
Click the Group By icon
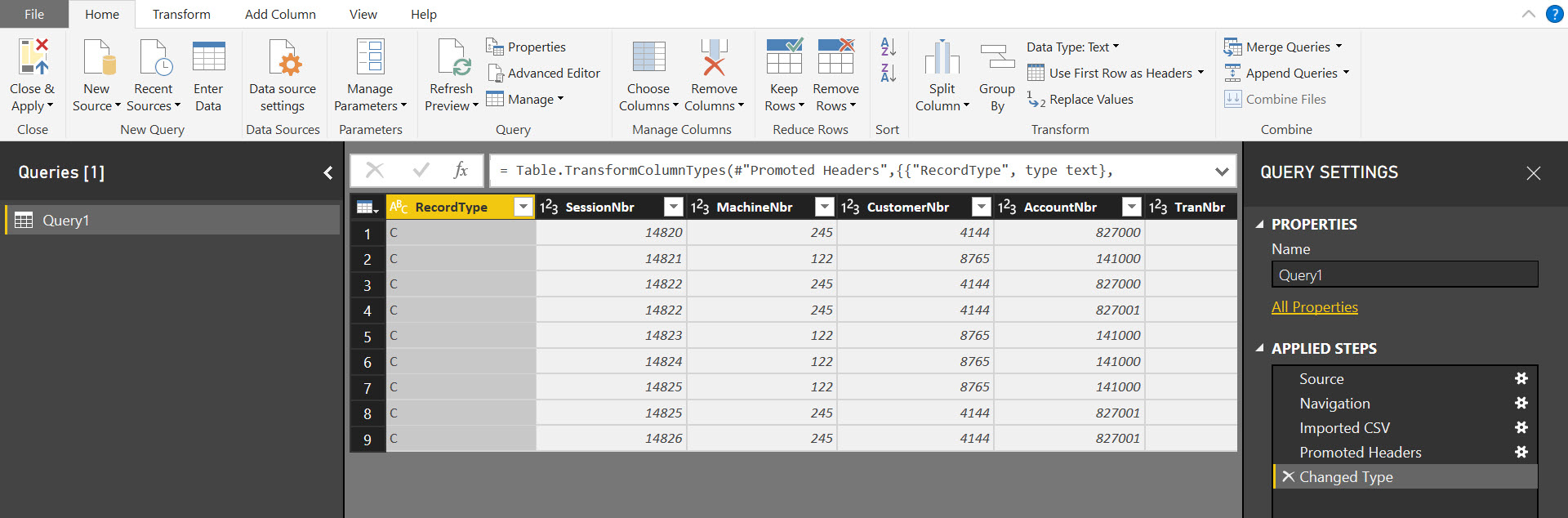[x=997, y=56]
